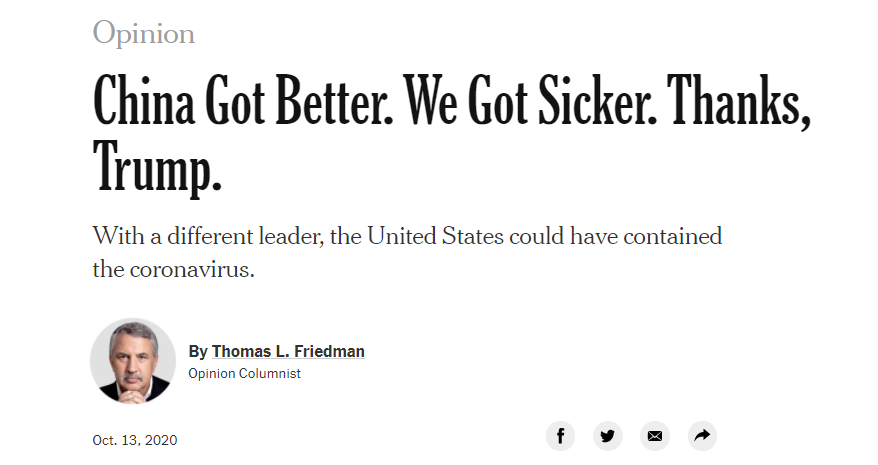This screenshot has height=465, width=878.
Task: Click the word China in the headline
Action: pyautogui.click(x=144, y=101)
